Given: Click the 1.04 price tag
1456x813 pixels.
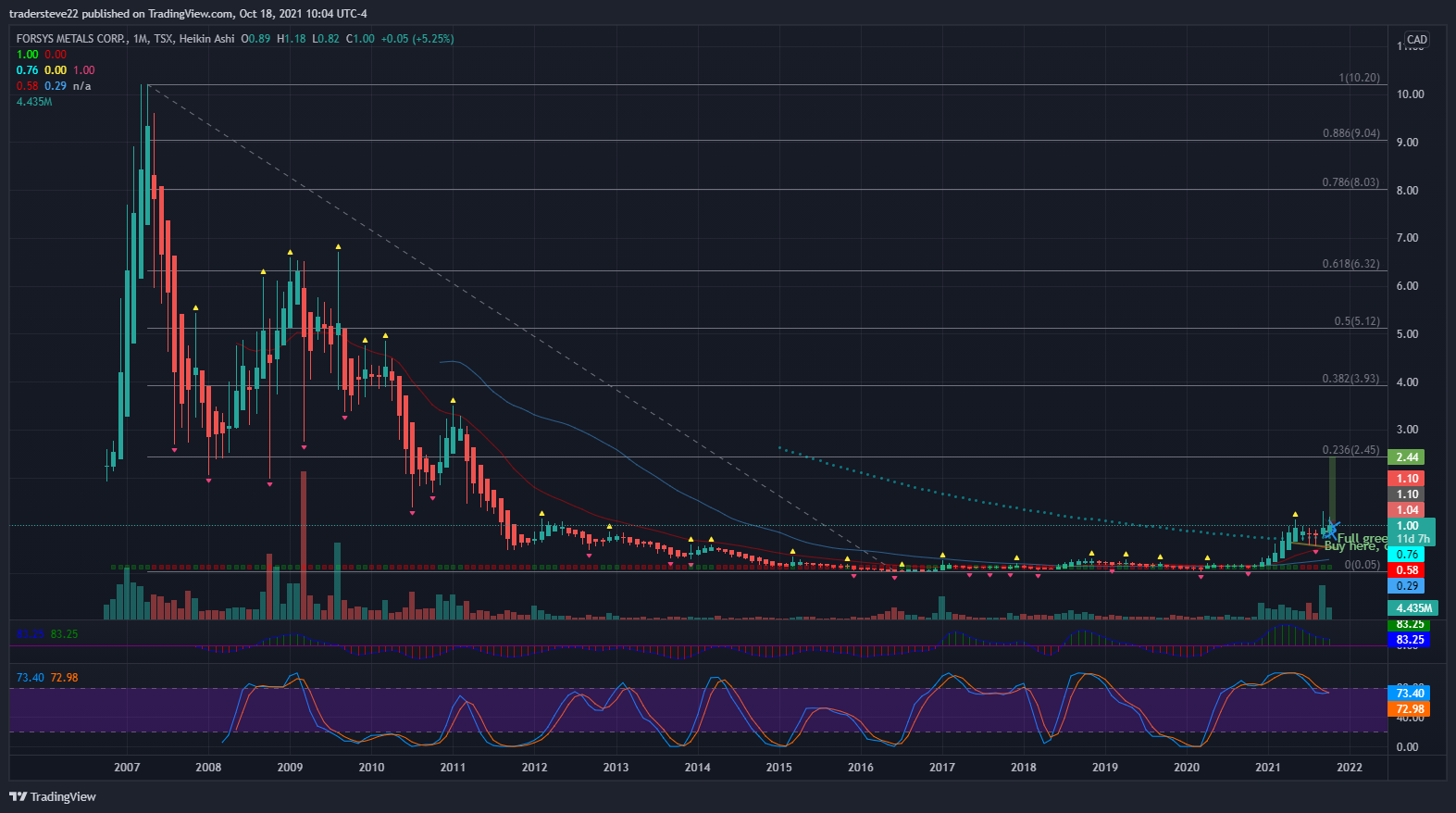Looking at the screenshot, I should click(1407, 510).
